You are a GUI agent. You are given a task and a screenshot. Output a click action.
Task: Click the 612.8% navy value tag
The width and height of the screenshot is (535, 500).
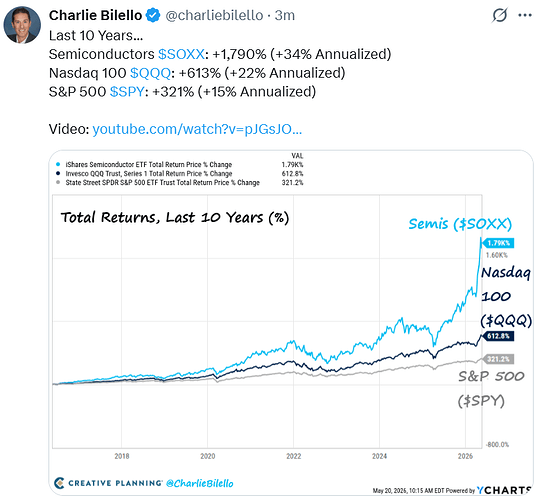[498, 336]
